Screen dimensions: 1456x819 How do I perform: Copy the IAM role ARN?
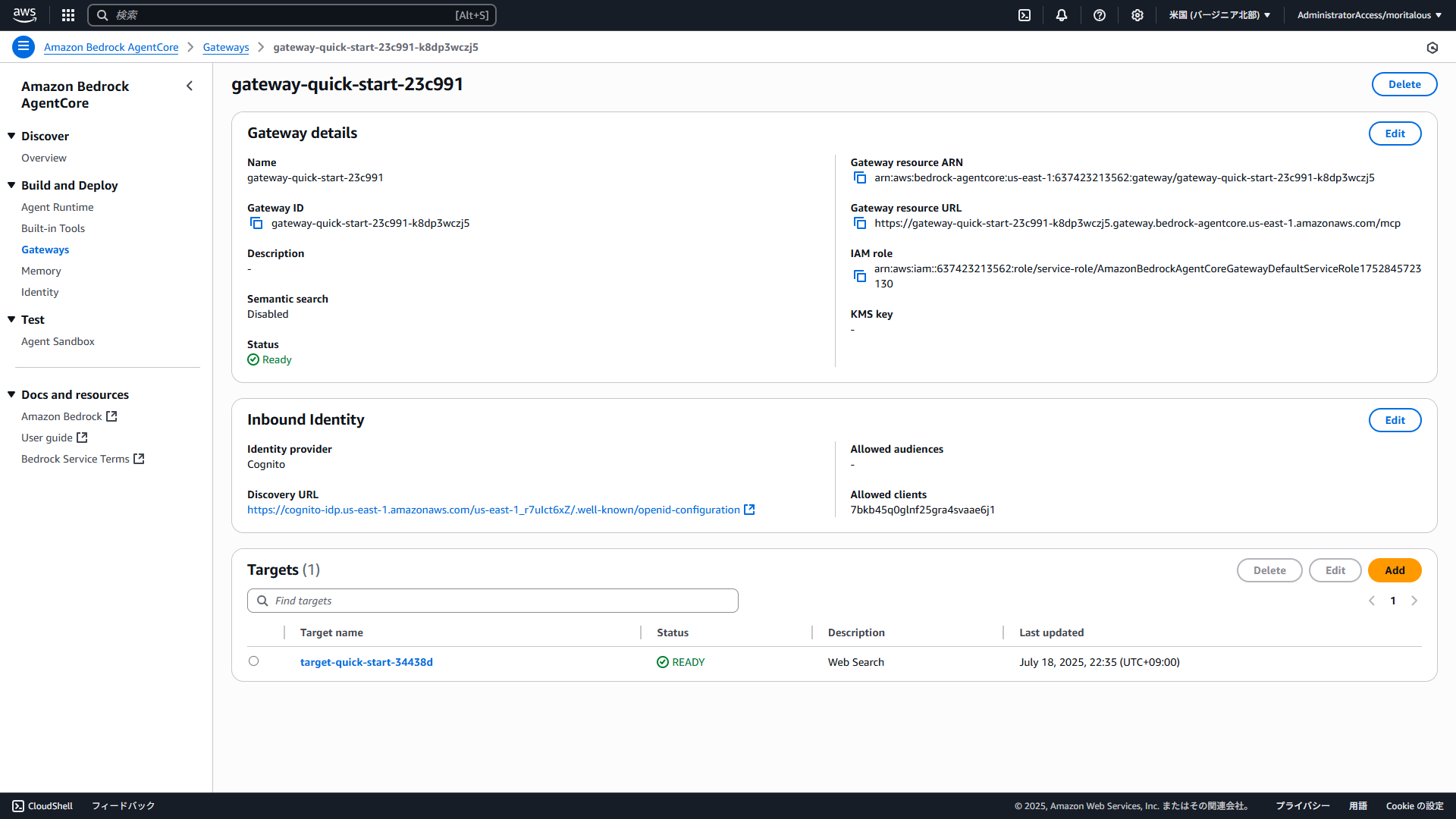click(859, 276)
